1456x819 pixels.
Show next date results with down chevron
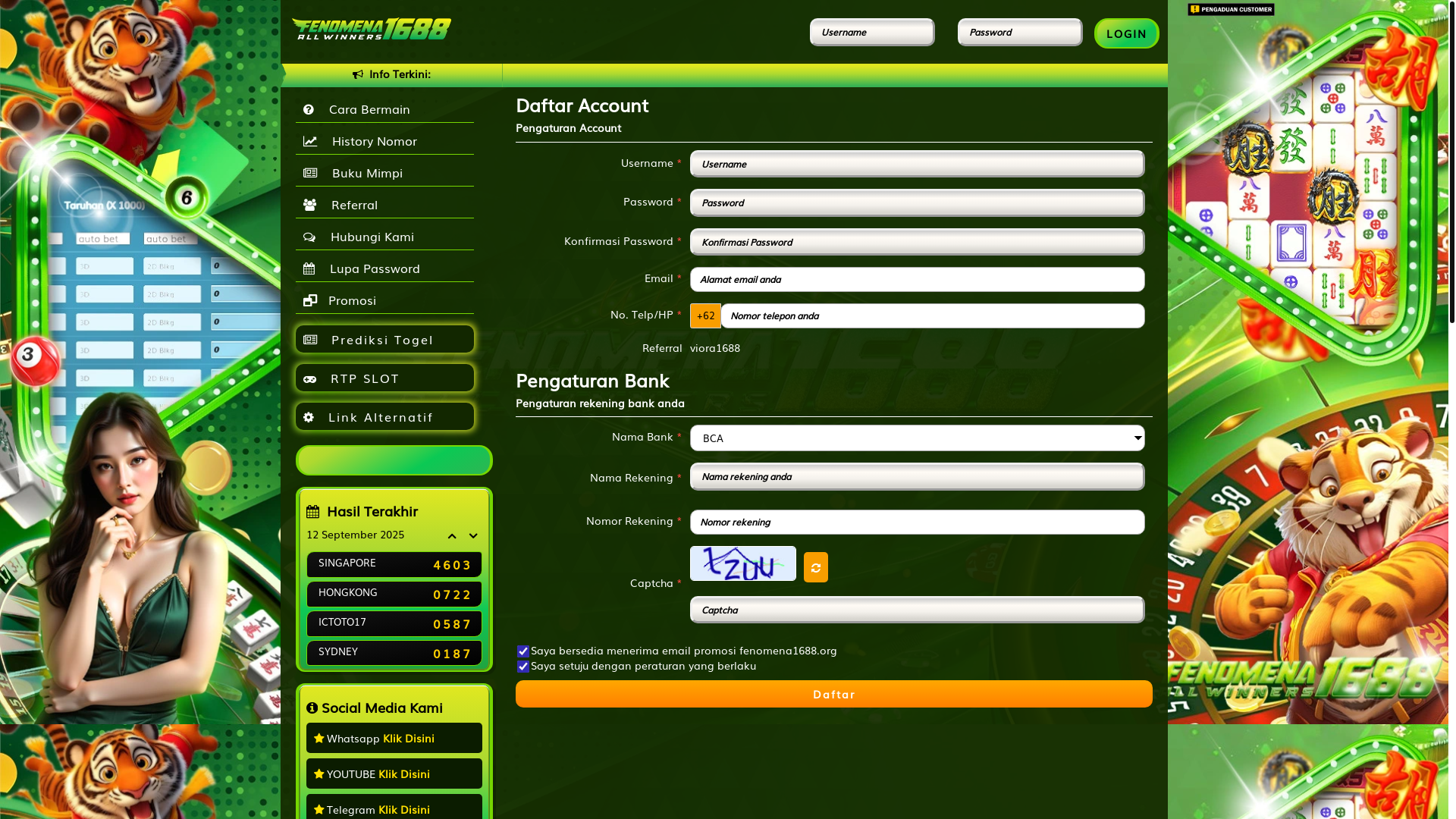[473, 536]
